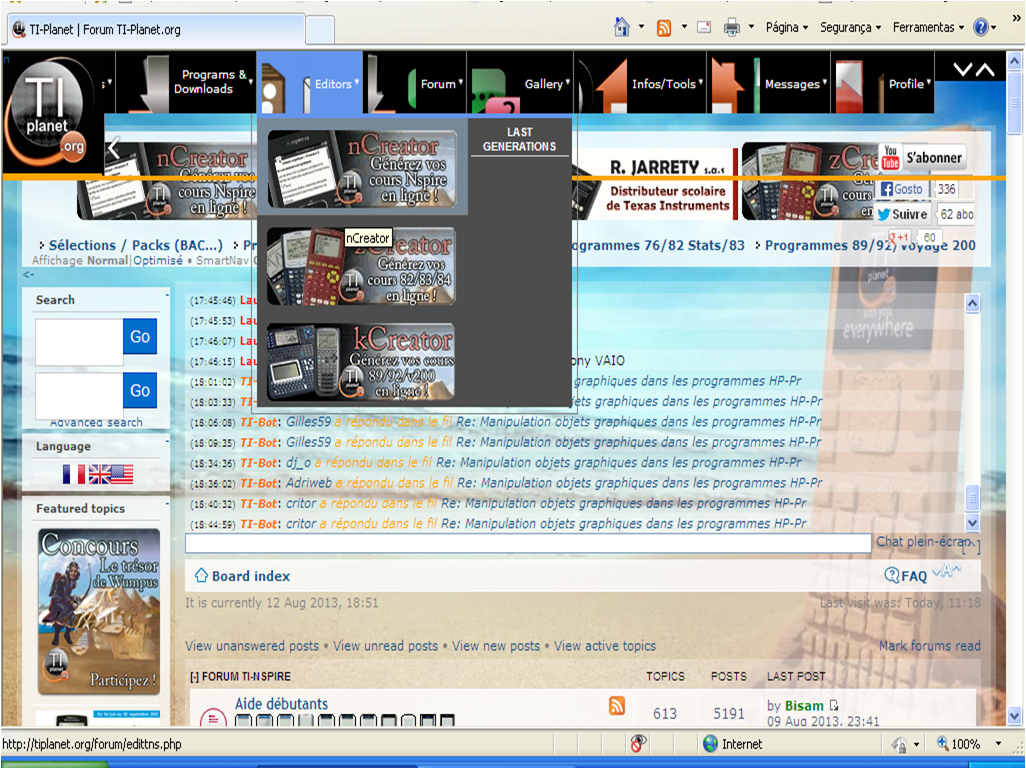Open the RSS feeds icon in browser toolbar

tap(664, 27)
